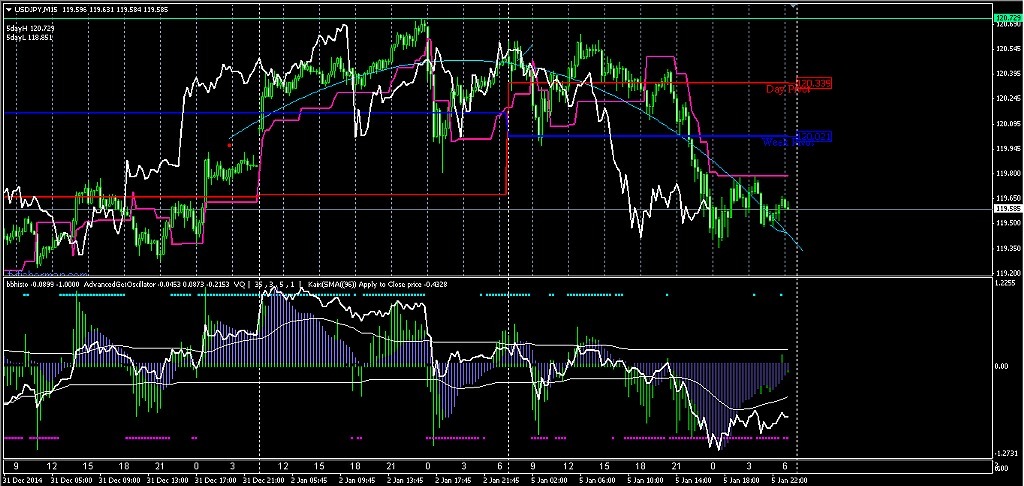Click the 119.650 price axis value

click(x=1008, y=198)
